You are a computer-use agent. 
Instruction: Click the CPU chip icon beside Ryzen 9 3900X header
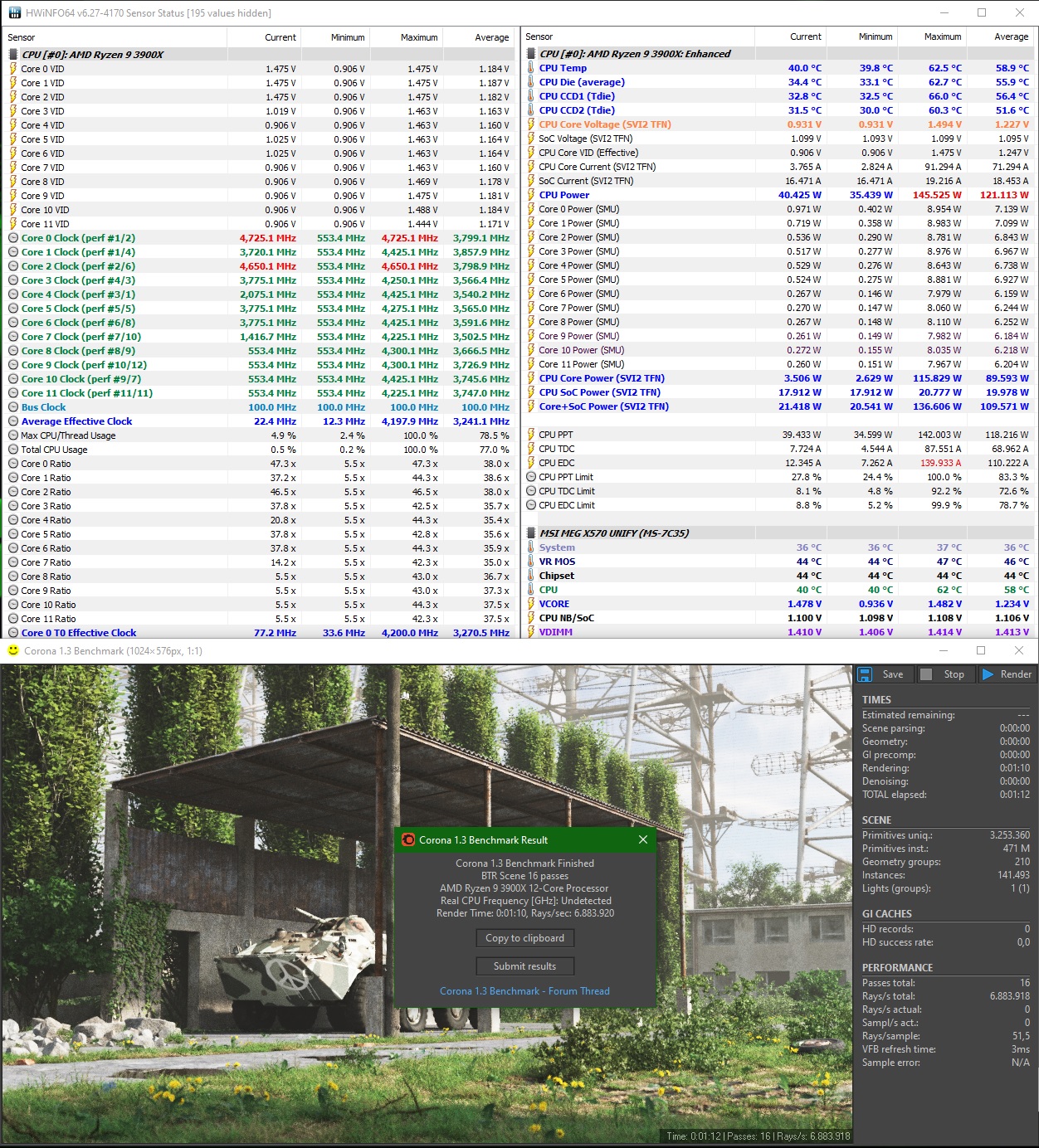[x=13, y=54]
